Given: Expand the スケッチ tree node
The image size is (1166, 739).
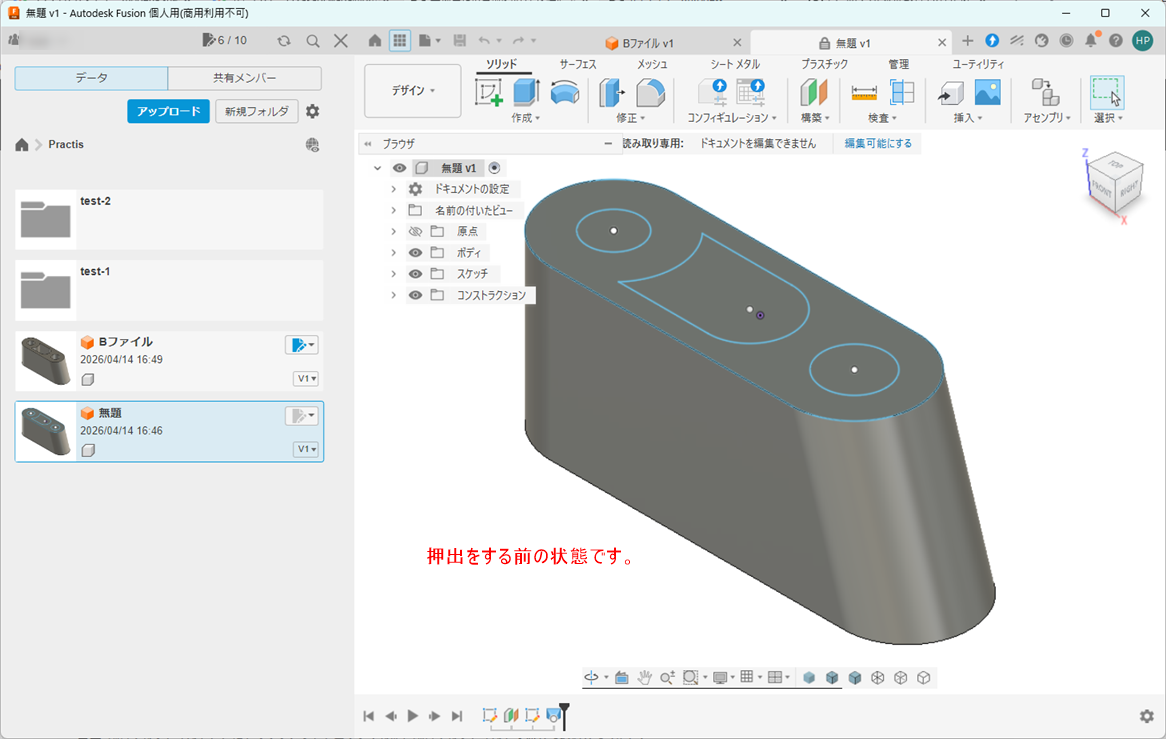Looking at the screenshot, I should 393,274.
